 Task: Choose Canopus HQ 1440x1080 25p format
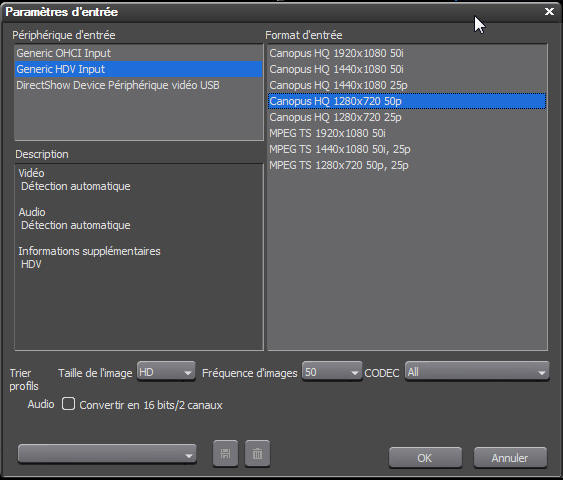point(407,85)
